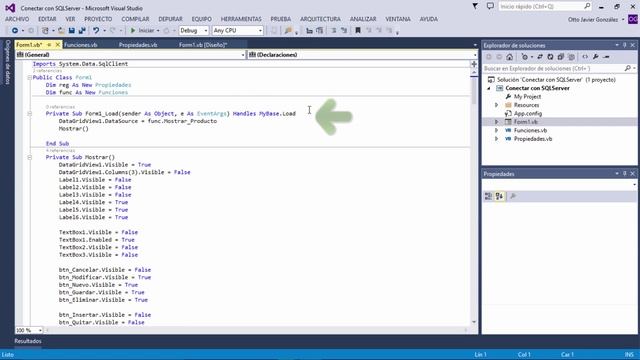The height and width of the screenshot is (360, 640).
Task: Click the View Code icon in Solution Explorer
Action: (585, 57)
